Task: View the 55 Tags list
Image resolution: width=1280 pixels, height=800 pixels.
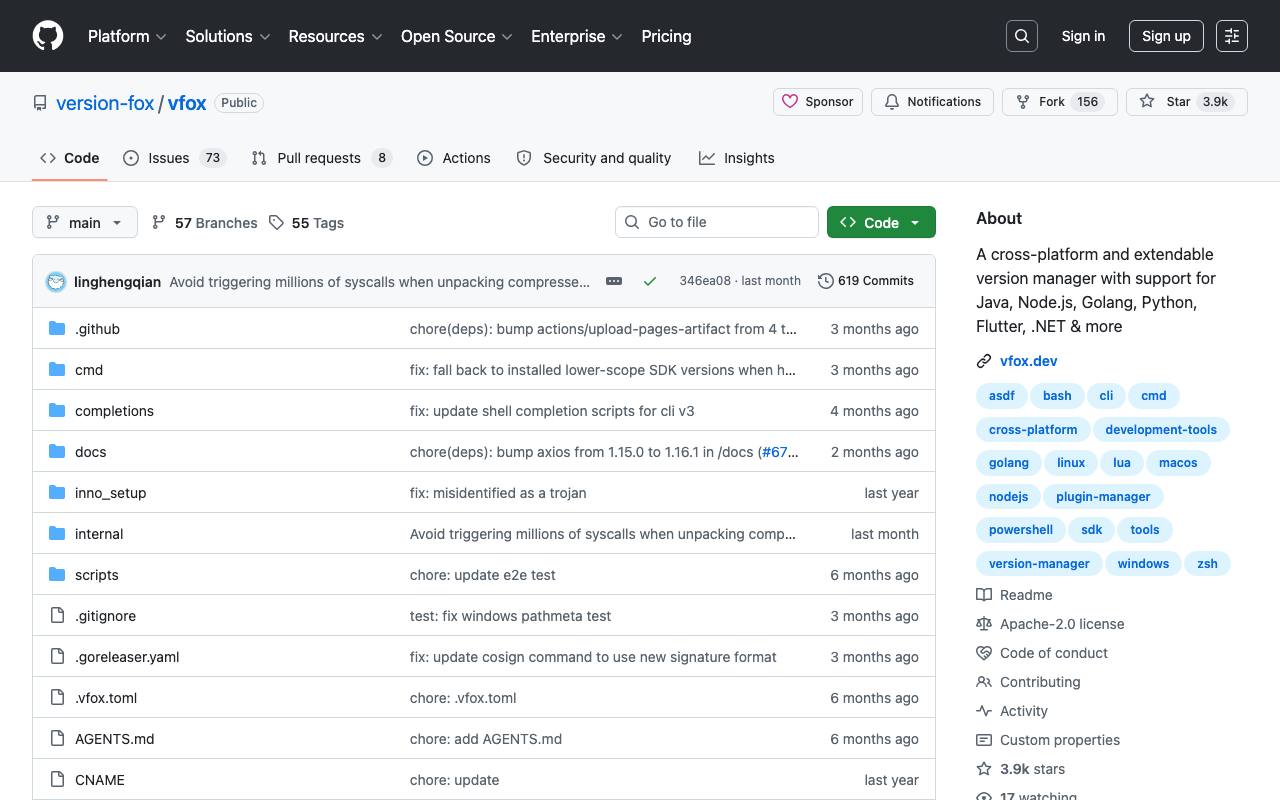Action: click(306, 223)
